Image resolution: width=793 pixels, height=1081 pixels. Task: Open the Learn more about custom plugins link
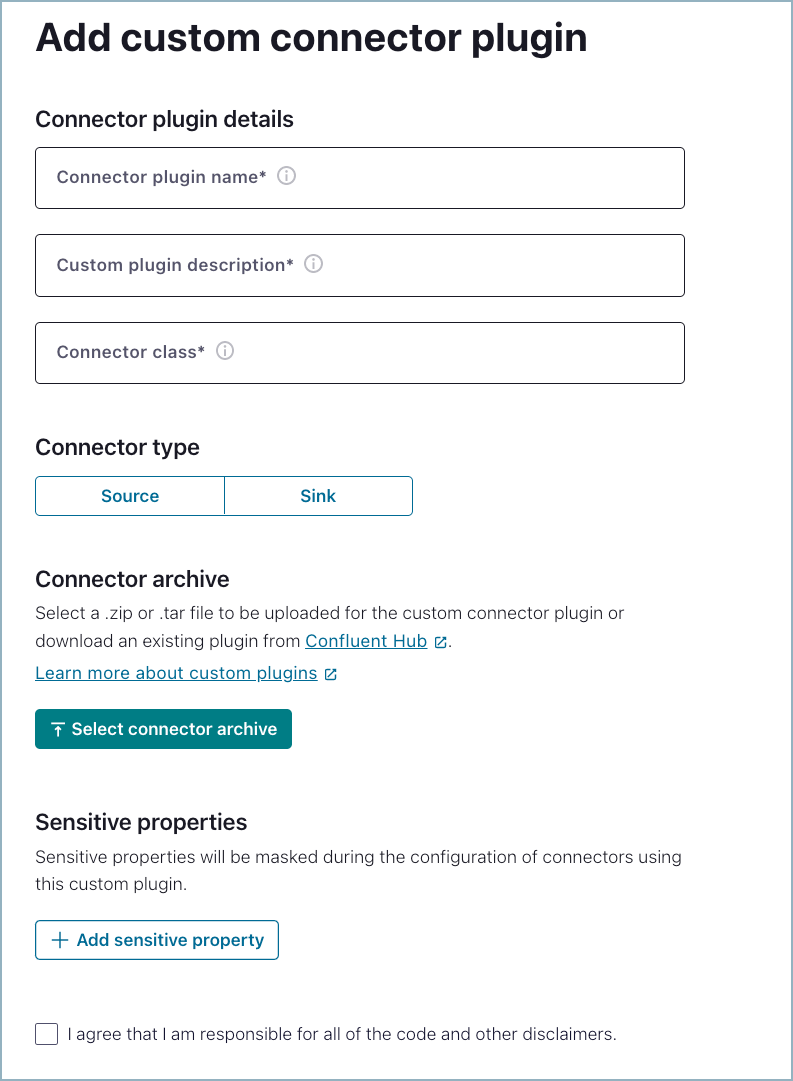tap(177, 672)
